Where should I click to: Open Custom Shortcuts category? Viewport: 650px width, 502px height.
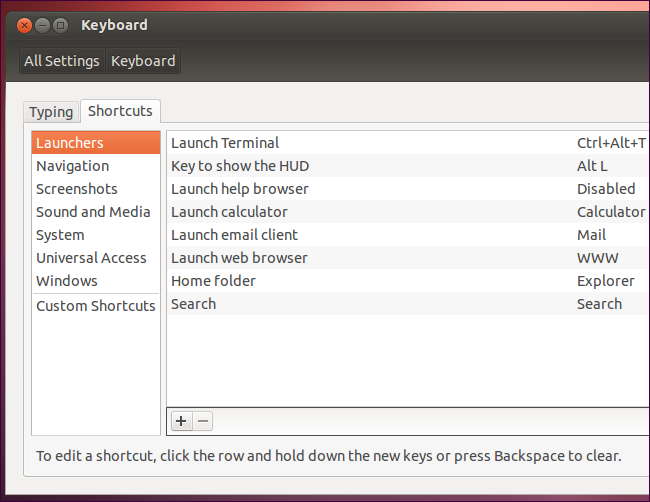(96, 306)
